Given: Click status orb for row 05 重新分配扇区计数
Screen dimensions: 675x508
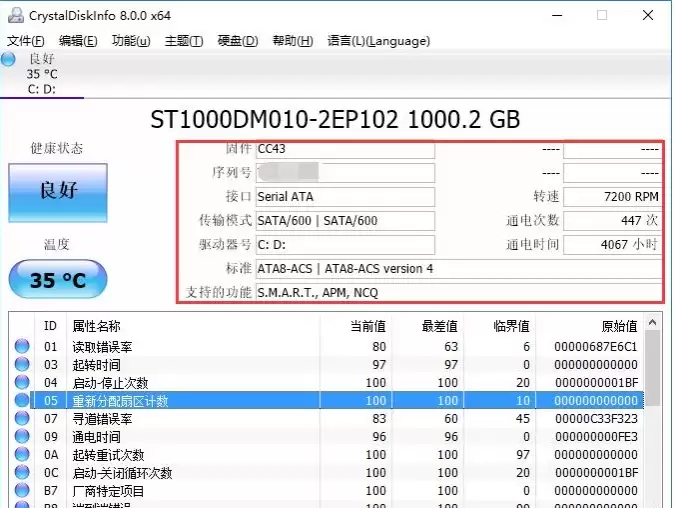Looking at the screenshot, I should click(x=22, y=400).
